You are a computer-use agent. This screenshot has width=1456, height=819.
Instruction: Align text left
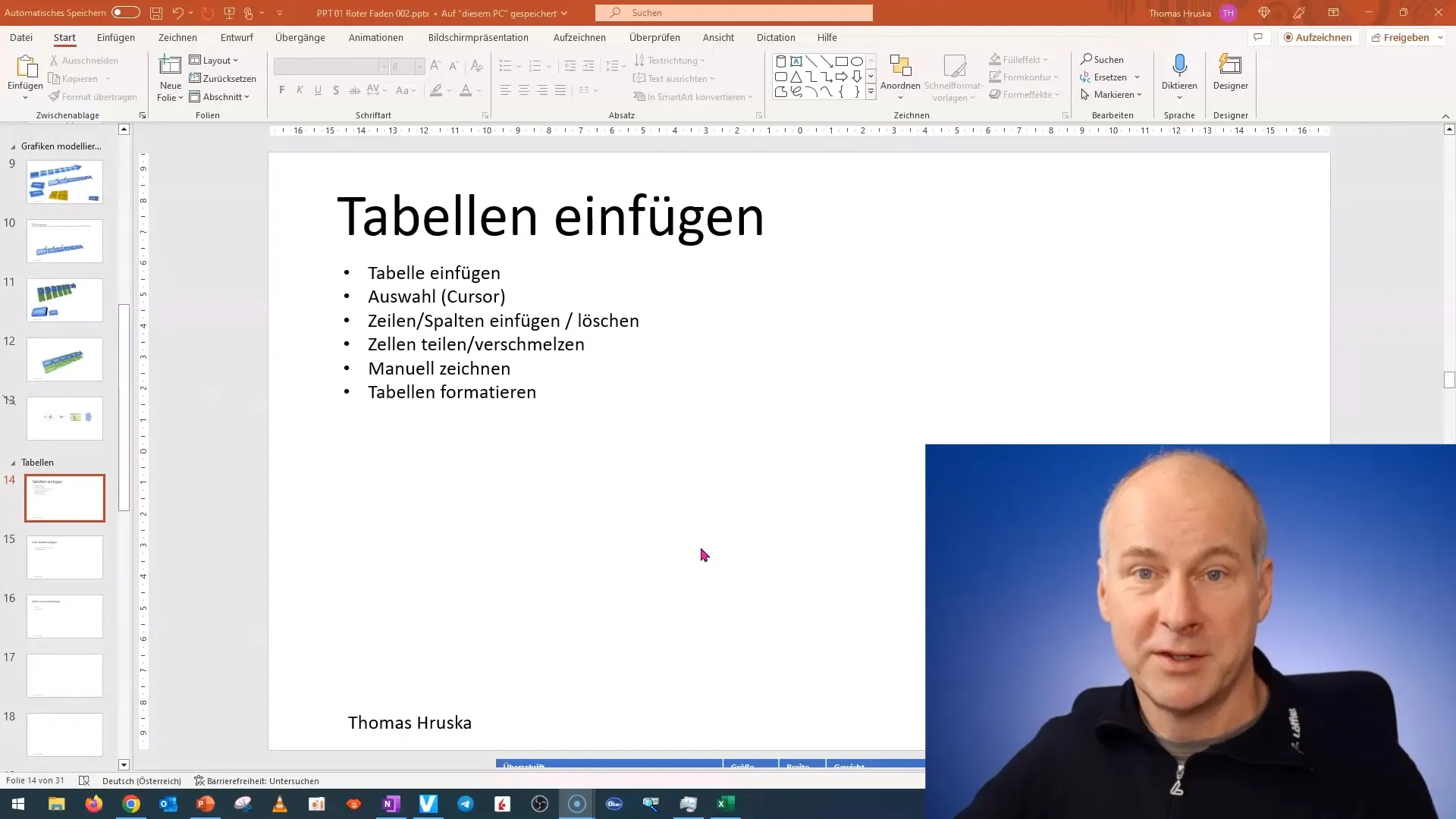coord(506,90)
